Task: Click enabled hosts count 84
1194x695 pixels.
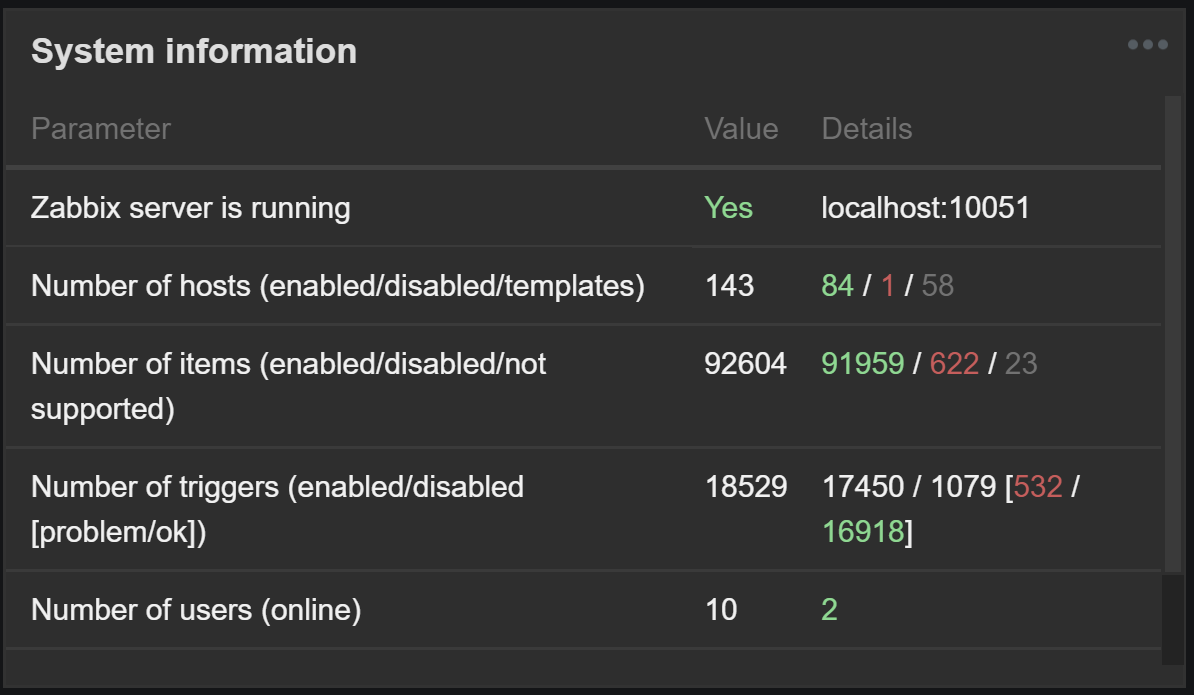Action: [x=837, y=286]
